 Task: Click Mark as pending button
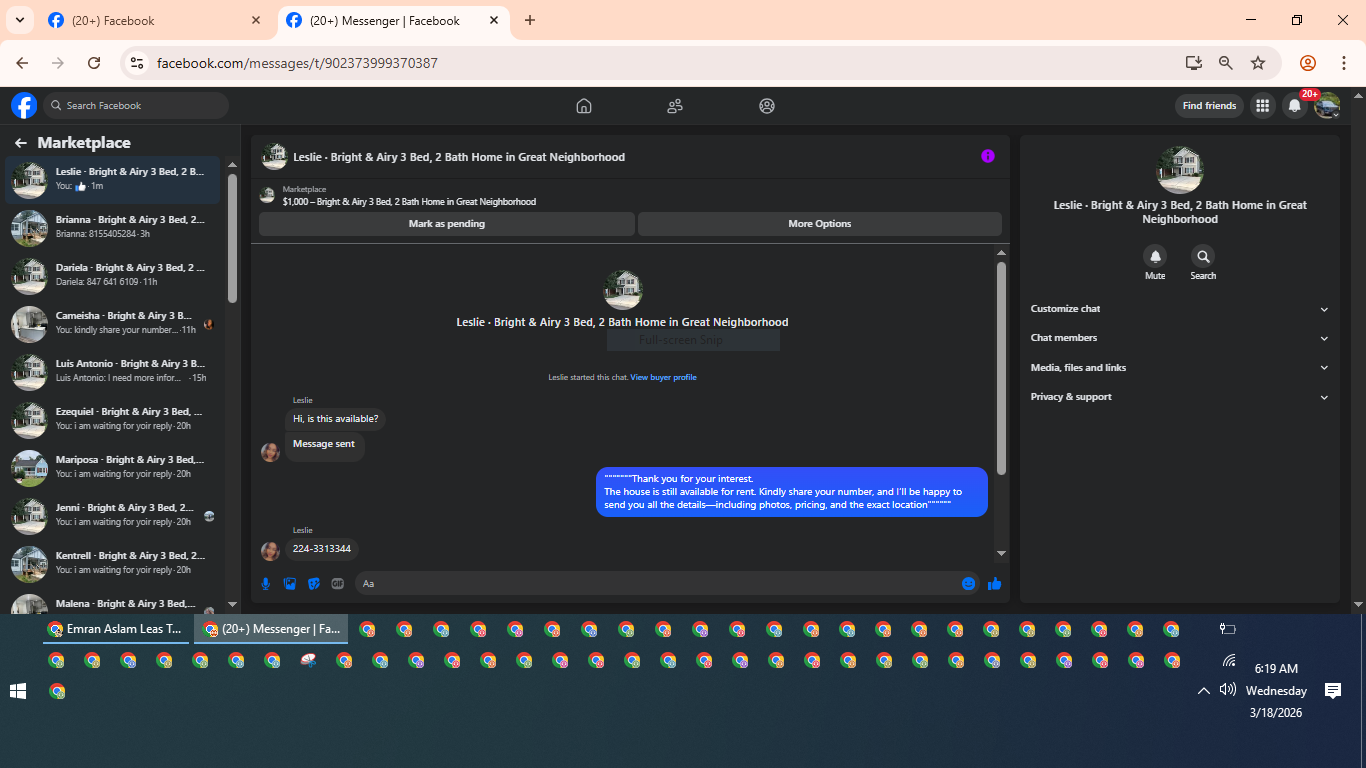447,224
